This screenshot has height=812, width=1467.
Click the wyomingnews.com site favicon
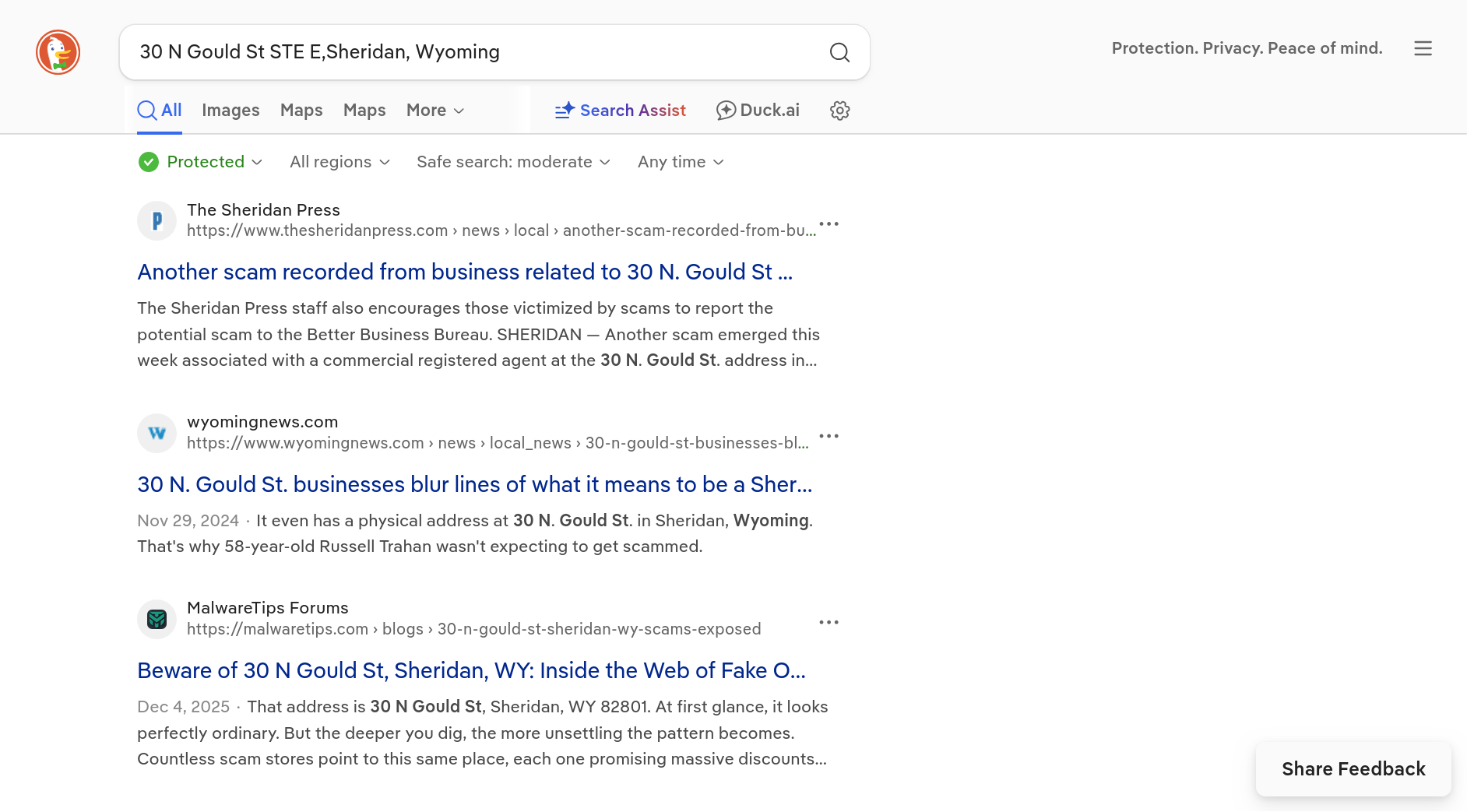(157, 433)
